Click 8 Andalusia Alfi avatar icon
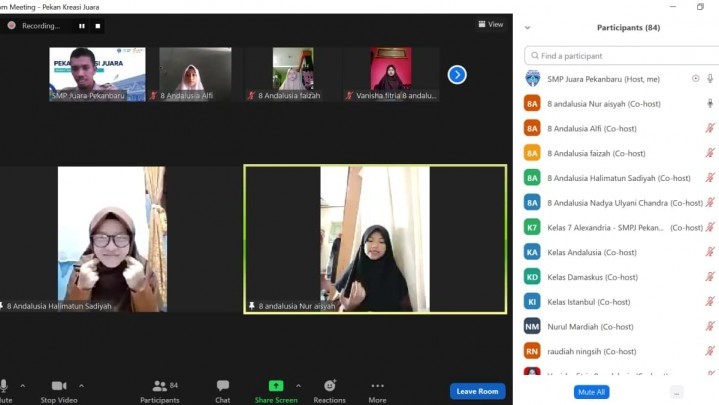Screen dimensions: 719x405 point(532,128)
